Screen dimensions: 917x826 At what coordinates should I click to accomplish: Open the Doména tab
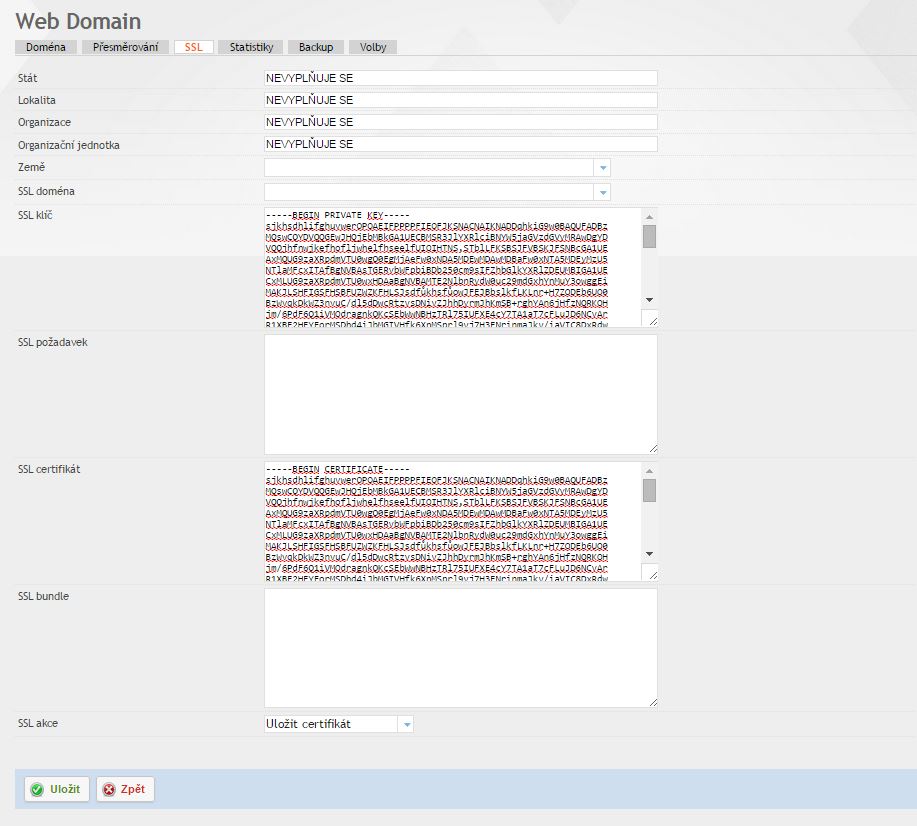[x=45, y=47]
